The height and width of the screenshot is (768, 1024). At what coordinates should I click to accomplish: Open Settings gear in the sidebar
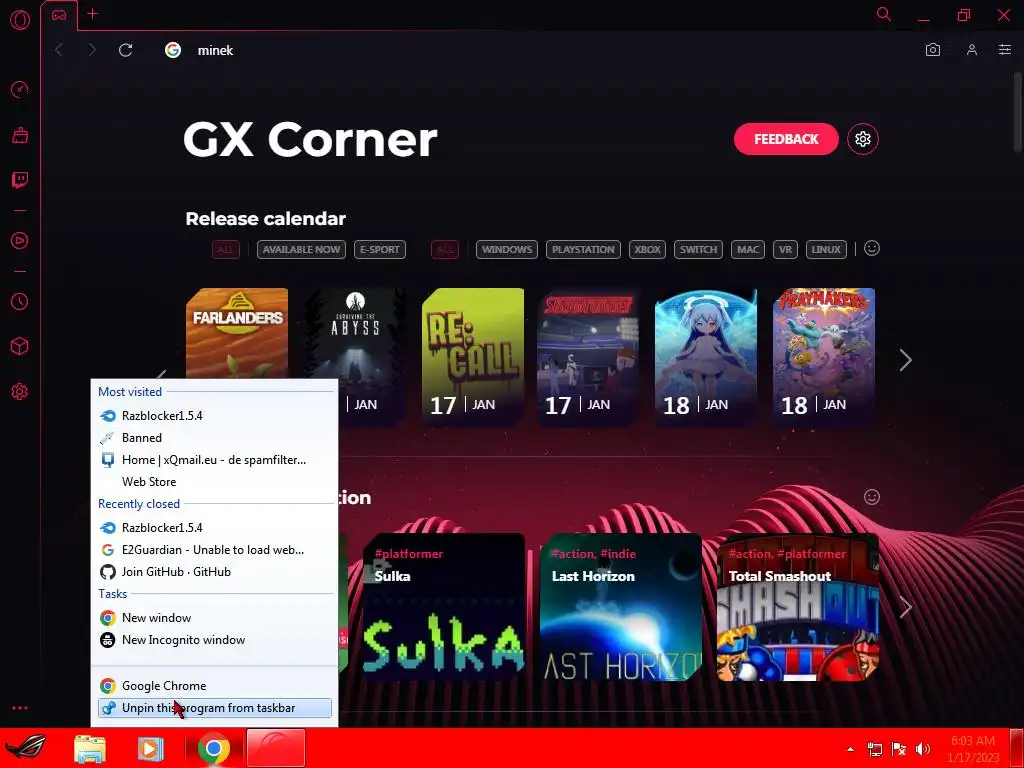[20, 392]
